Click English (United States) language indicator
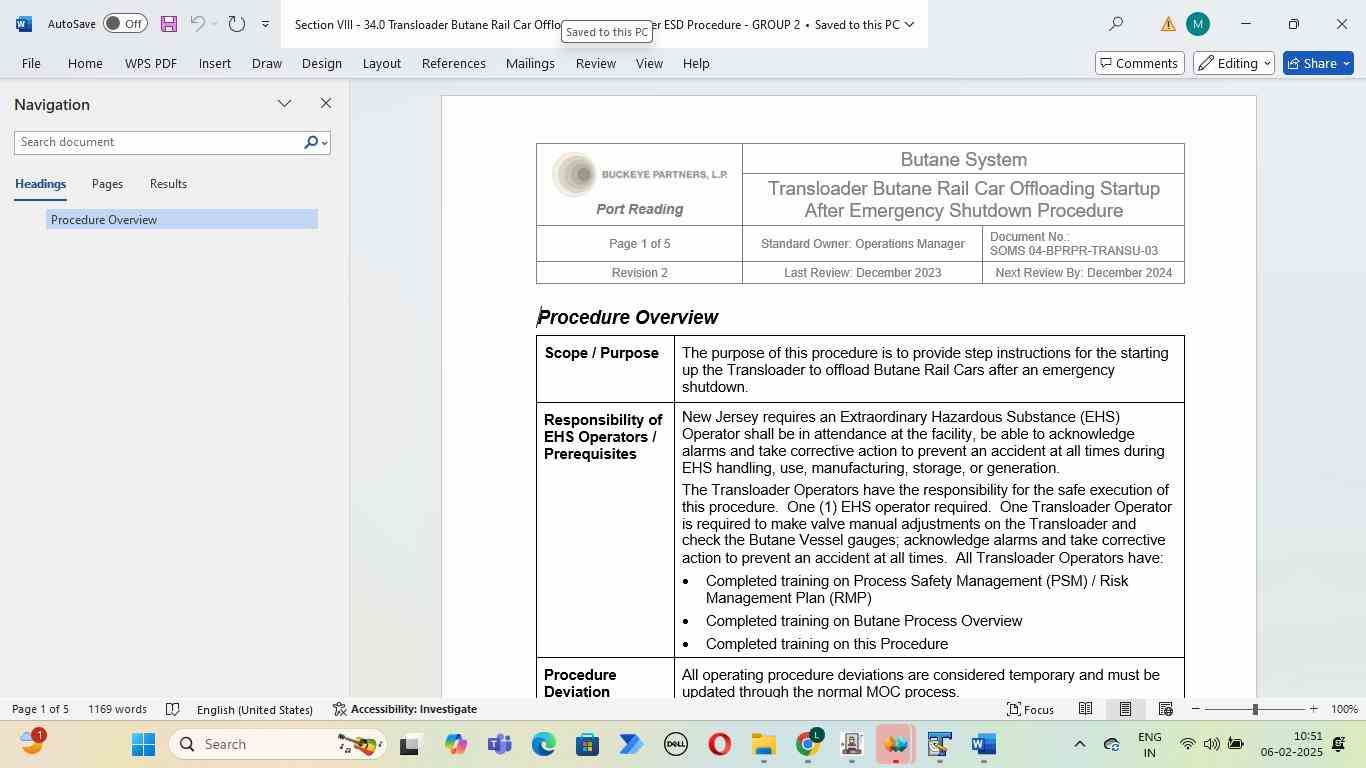This screenshot has height=768, width=1366. pos(255,709)
